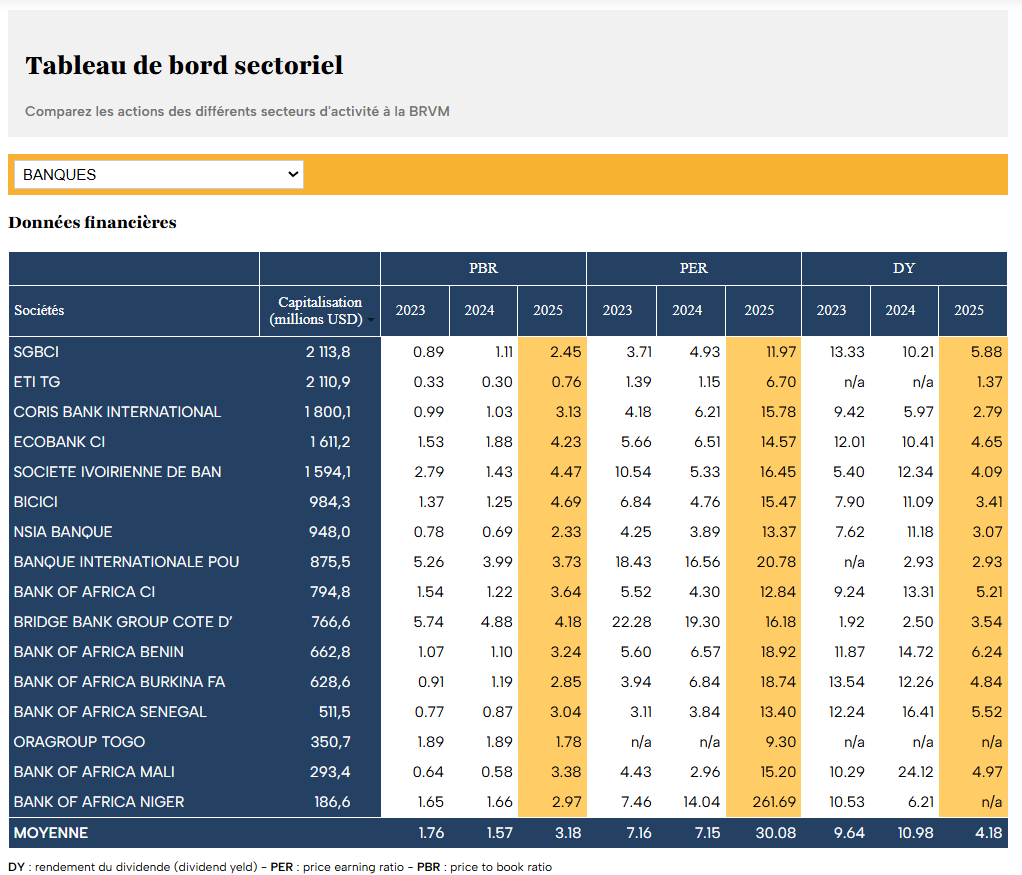The image size is (1022, 875).
Task: Click BANK OF AFRICA MALI DY 24.12
Action: click(x=916, y=772)
